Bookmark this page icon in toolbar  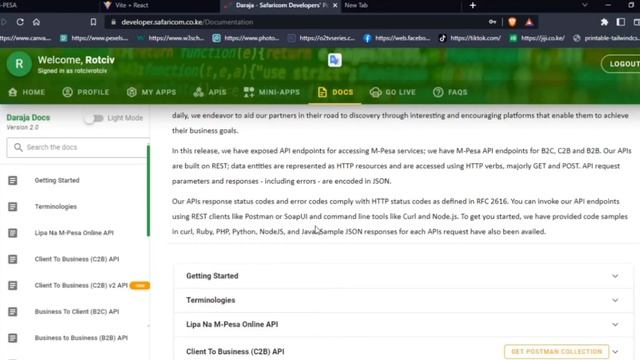coord(93,22)
